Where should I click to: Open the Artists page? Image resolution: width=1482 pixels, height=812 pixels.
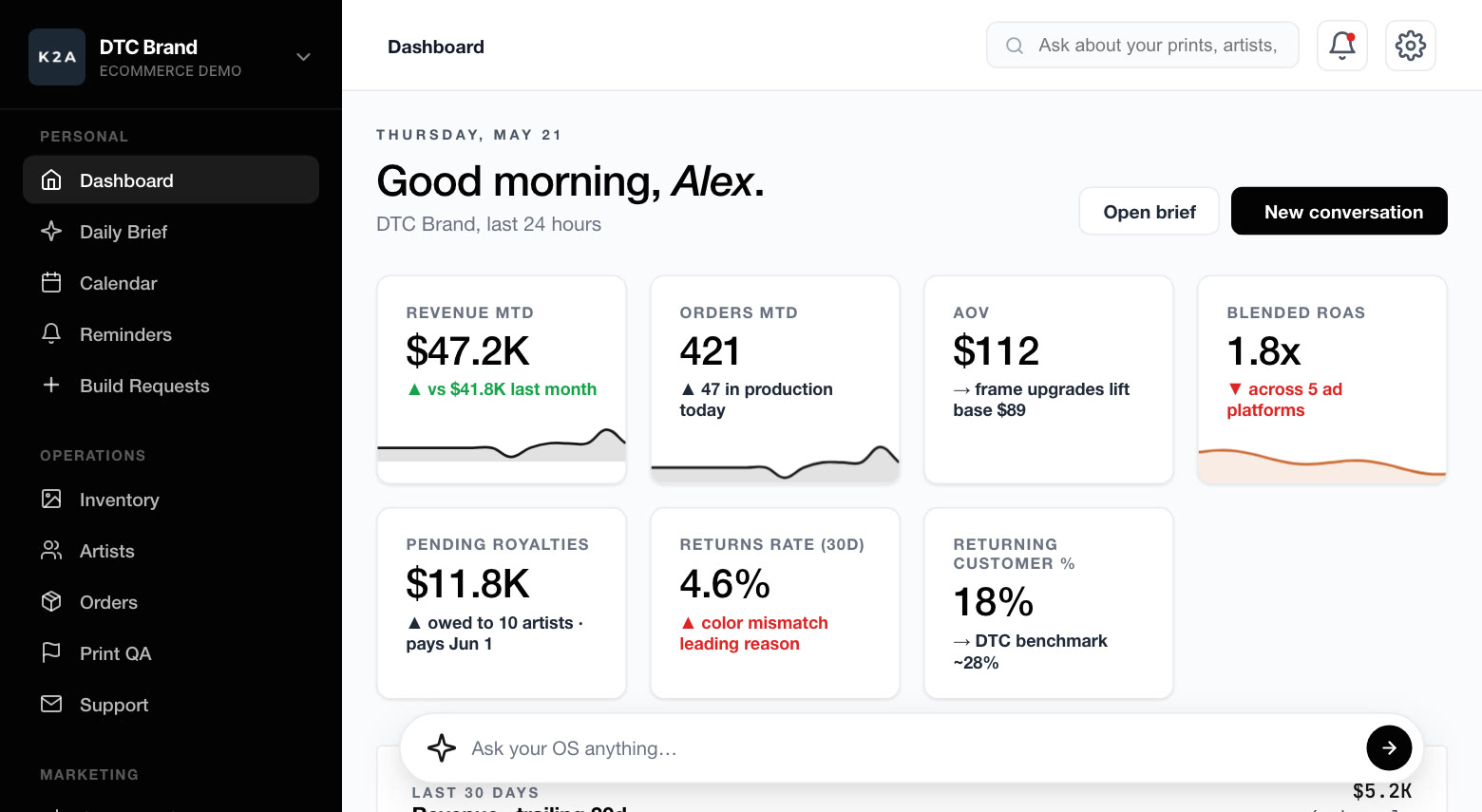171,551
